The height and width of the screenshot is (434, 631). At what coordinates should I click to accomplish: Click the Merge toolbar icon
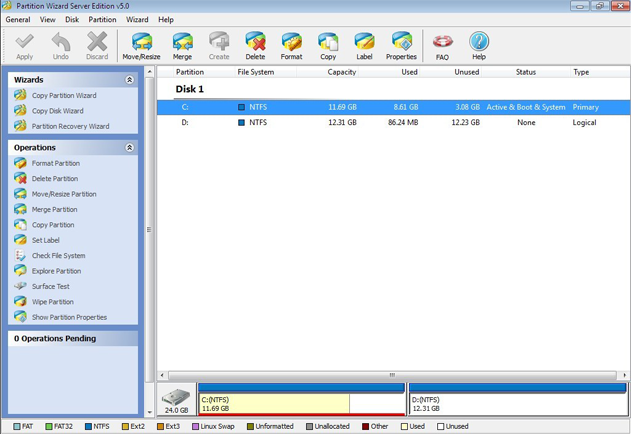182,45
